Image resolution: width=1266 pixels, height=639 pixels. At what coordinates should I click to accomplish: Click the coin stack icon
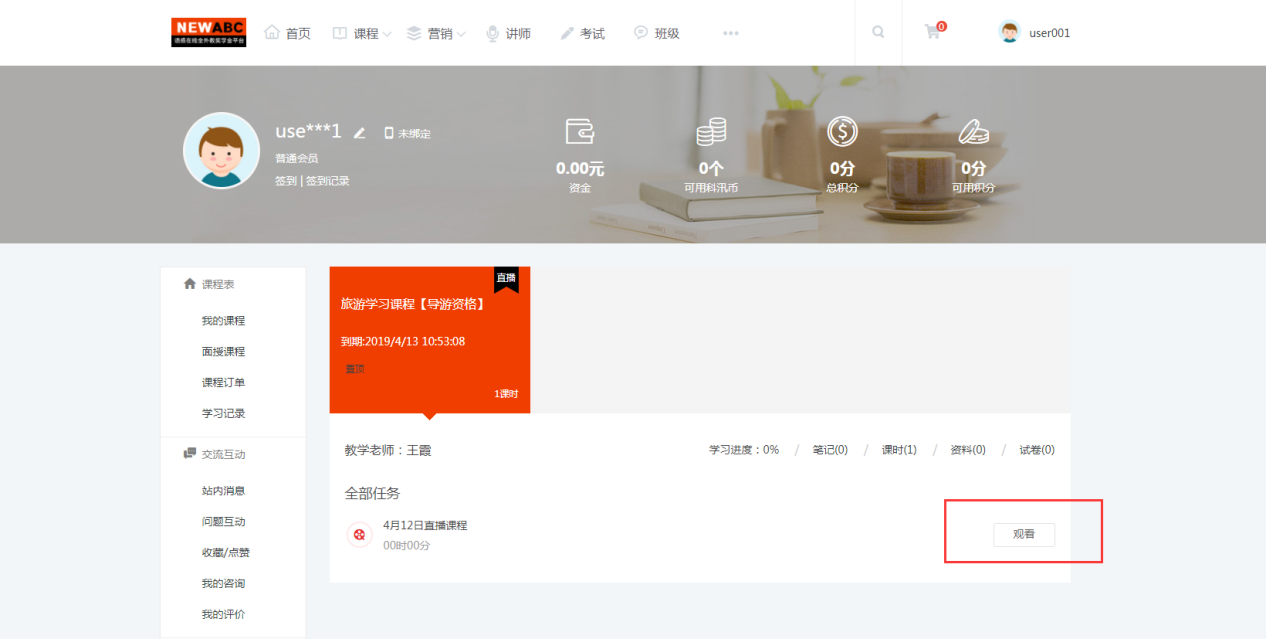711,131
